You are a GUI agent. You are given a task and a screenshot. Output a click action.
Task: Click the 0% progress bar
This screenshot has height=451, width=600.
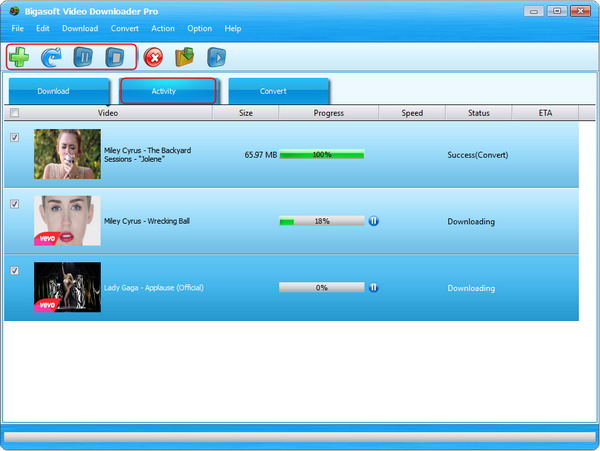pos(322,288)
